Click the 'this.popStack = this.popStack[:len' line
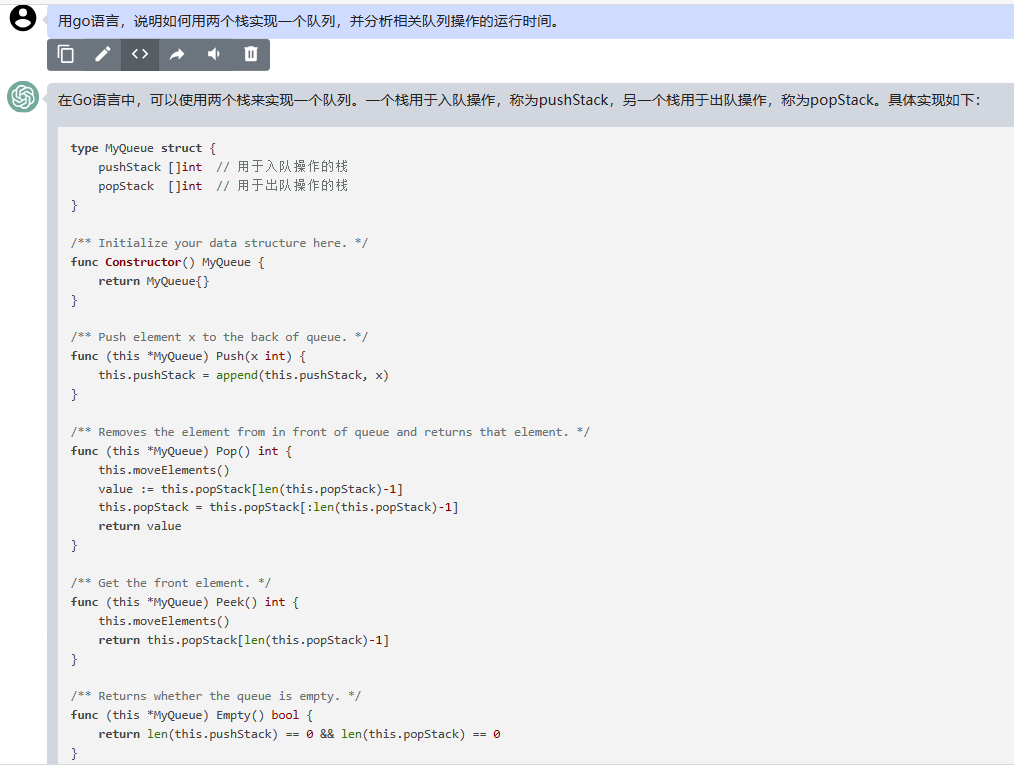This screenshot has height=765, width=1014. [x=278, y=507]
